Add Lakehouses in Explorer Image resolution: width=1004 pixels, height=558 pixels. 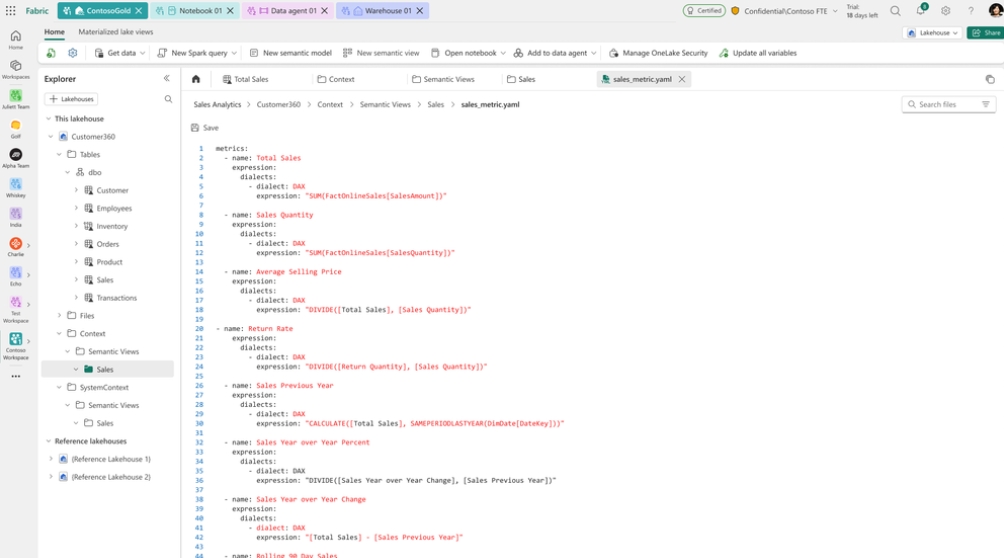coord(71,99)
